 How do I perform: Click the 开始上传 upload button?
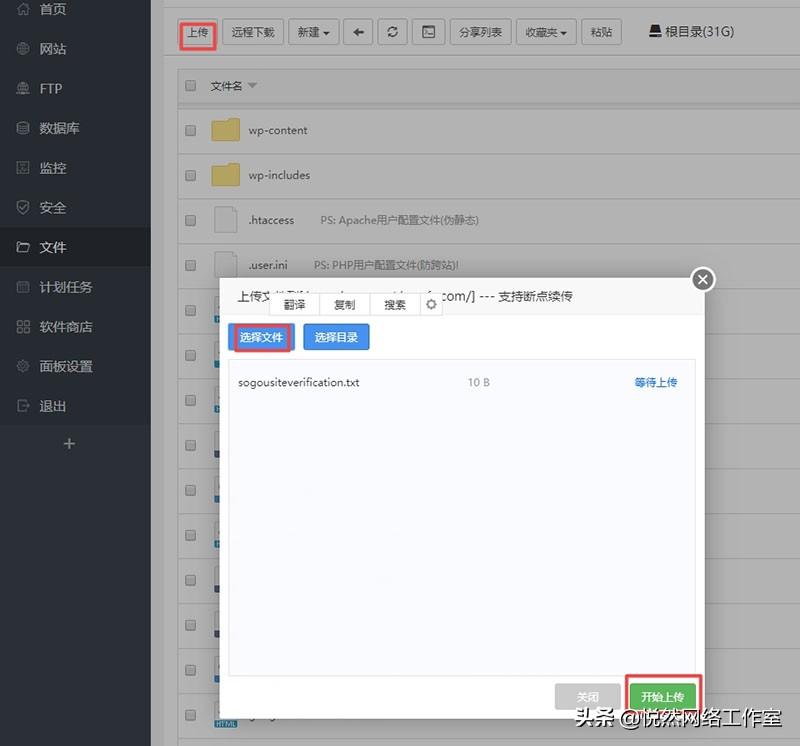[663, 696]
